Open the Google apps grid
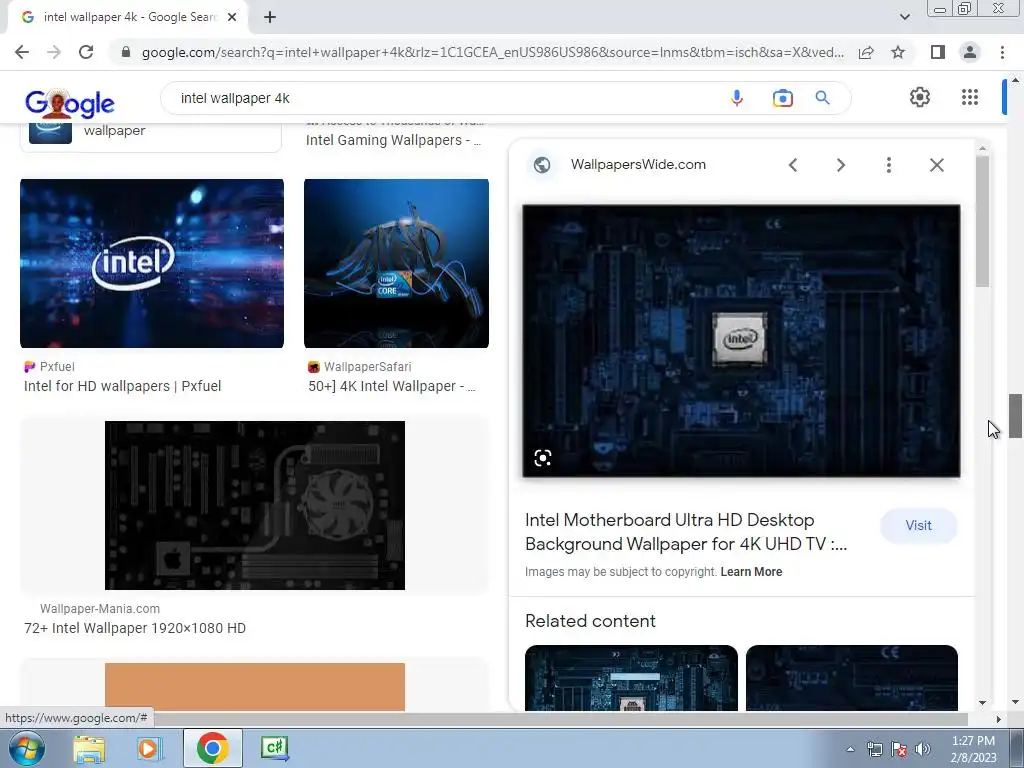Image resolution: width=1024 pixels, height=768 pixels. click(x=970, y=97)
